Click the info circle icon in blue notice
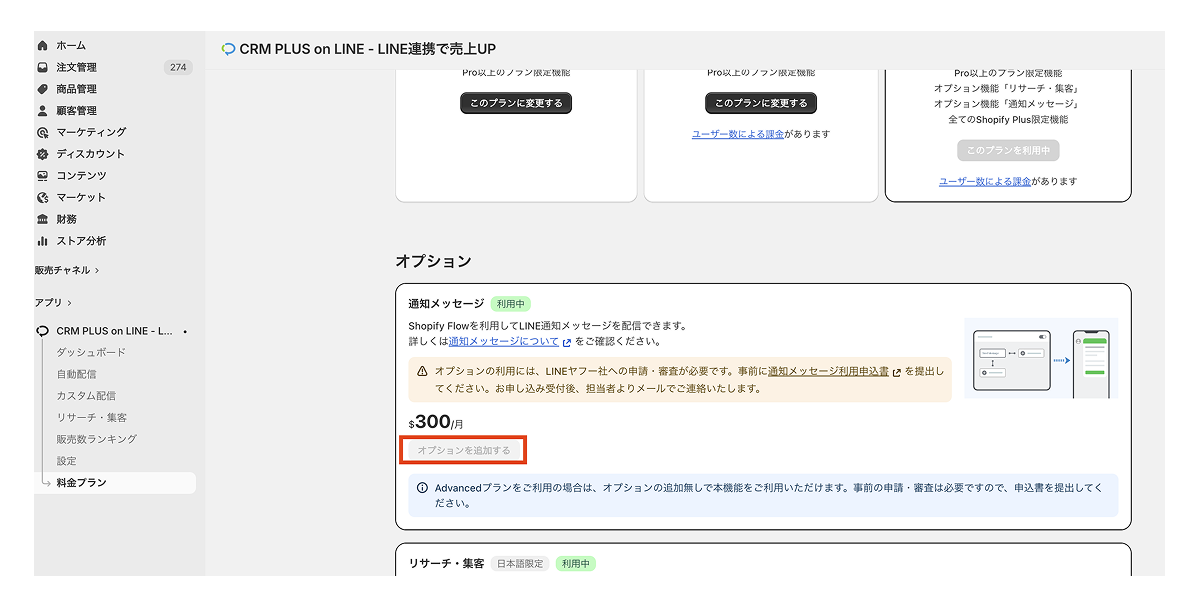Image resolution: width=1200 pixels, height=603 pixels. (422, 488)
